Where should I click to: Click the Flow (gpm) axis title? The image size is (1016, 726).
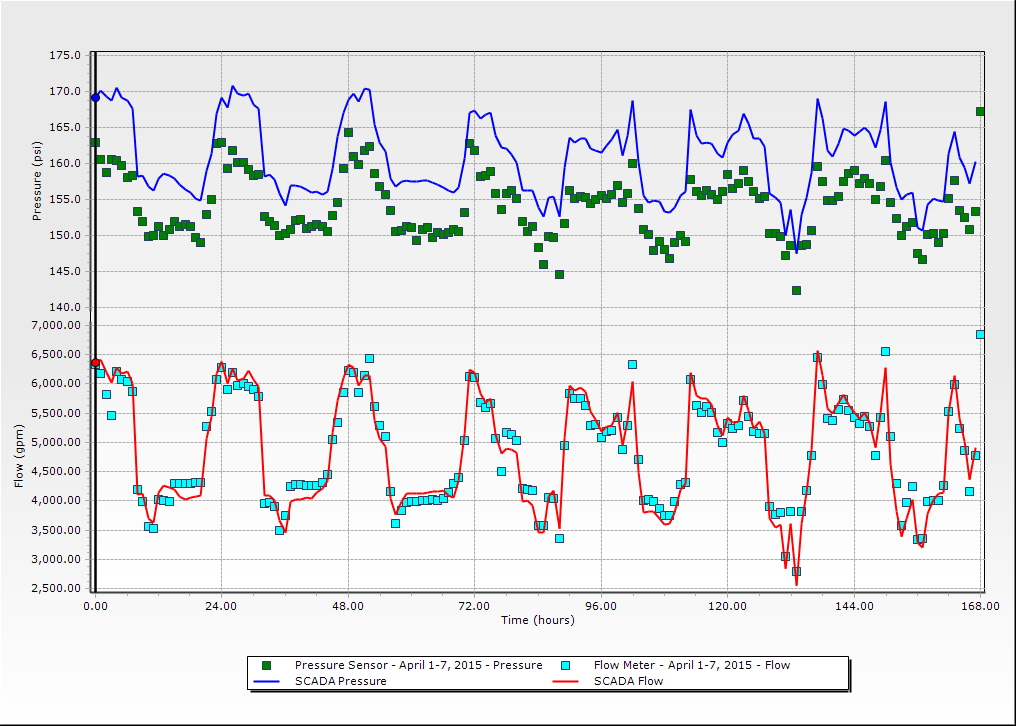(18, 456)
